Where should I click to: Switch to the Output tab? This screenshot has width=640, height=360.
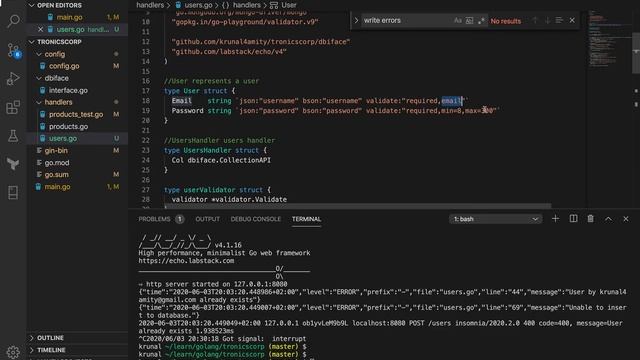(207, 219)
